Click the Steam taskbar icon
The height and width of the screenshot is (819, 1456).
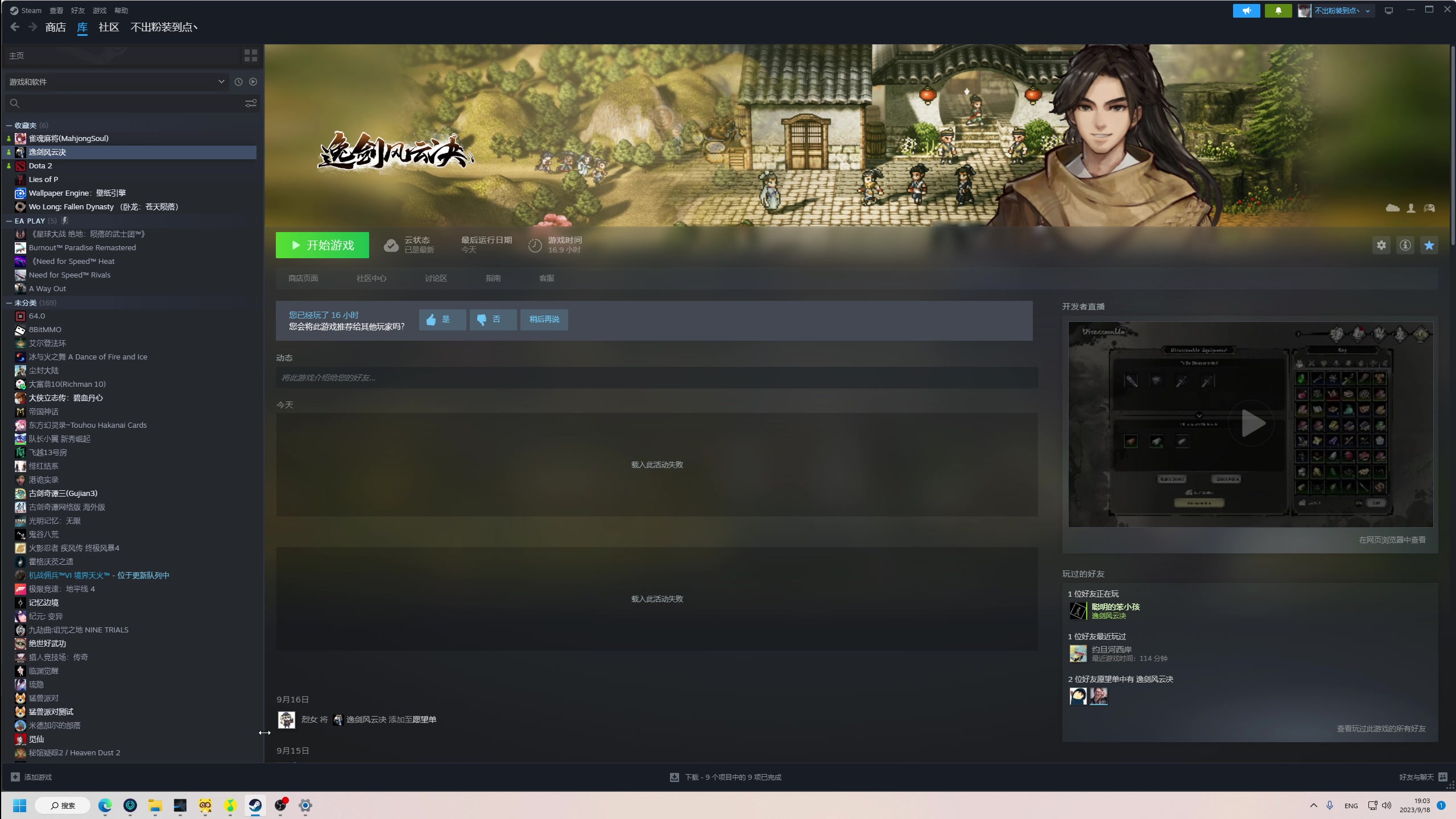[255, 805]
